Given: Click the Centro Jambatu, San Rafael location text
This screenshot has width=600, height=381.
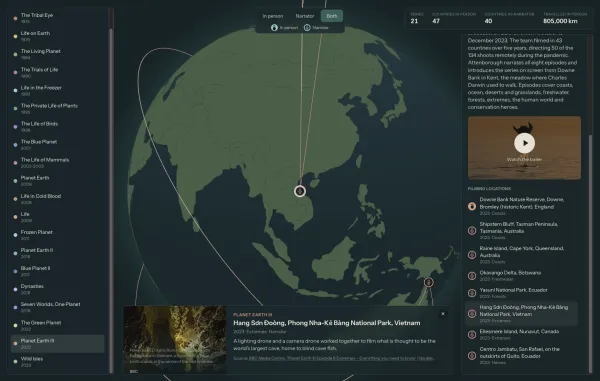Looking at the screenshot, I should click(519, 352).
